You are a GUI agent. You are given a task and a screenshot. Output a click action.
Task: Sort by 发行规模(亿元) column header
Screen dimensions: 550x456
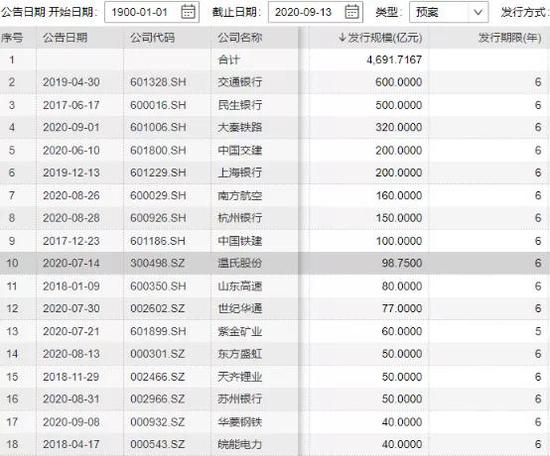tap(380, 38)
